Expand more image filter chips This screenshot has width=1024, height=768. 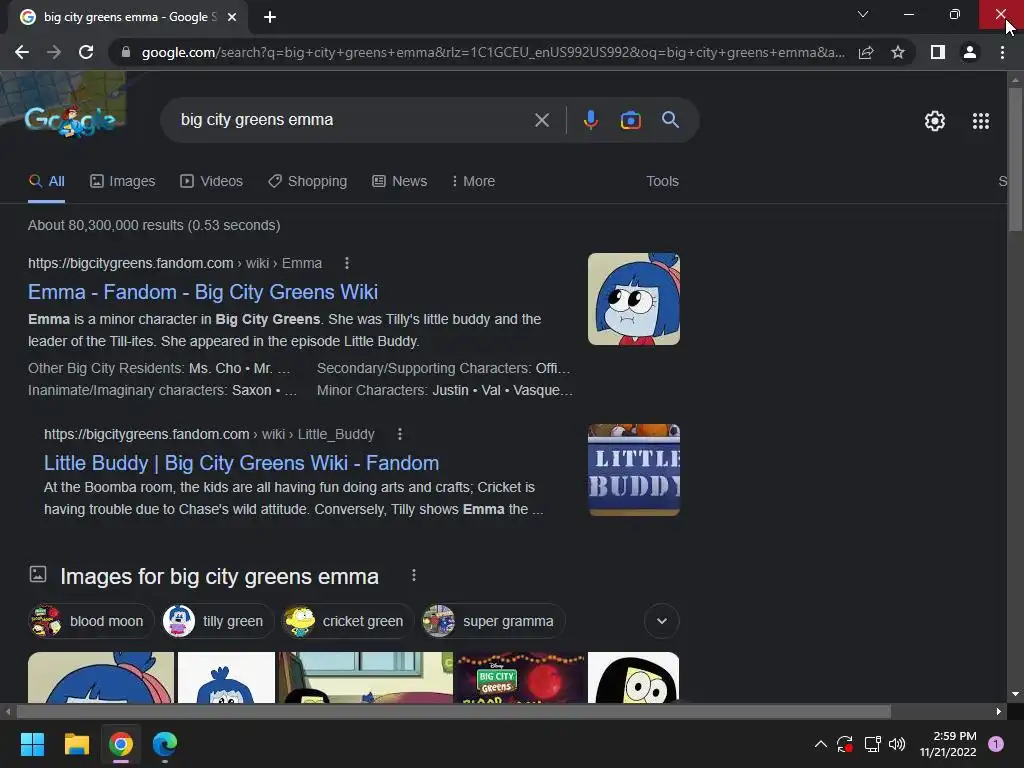point(662,621)
